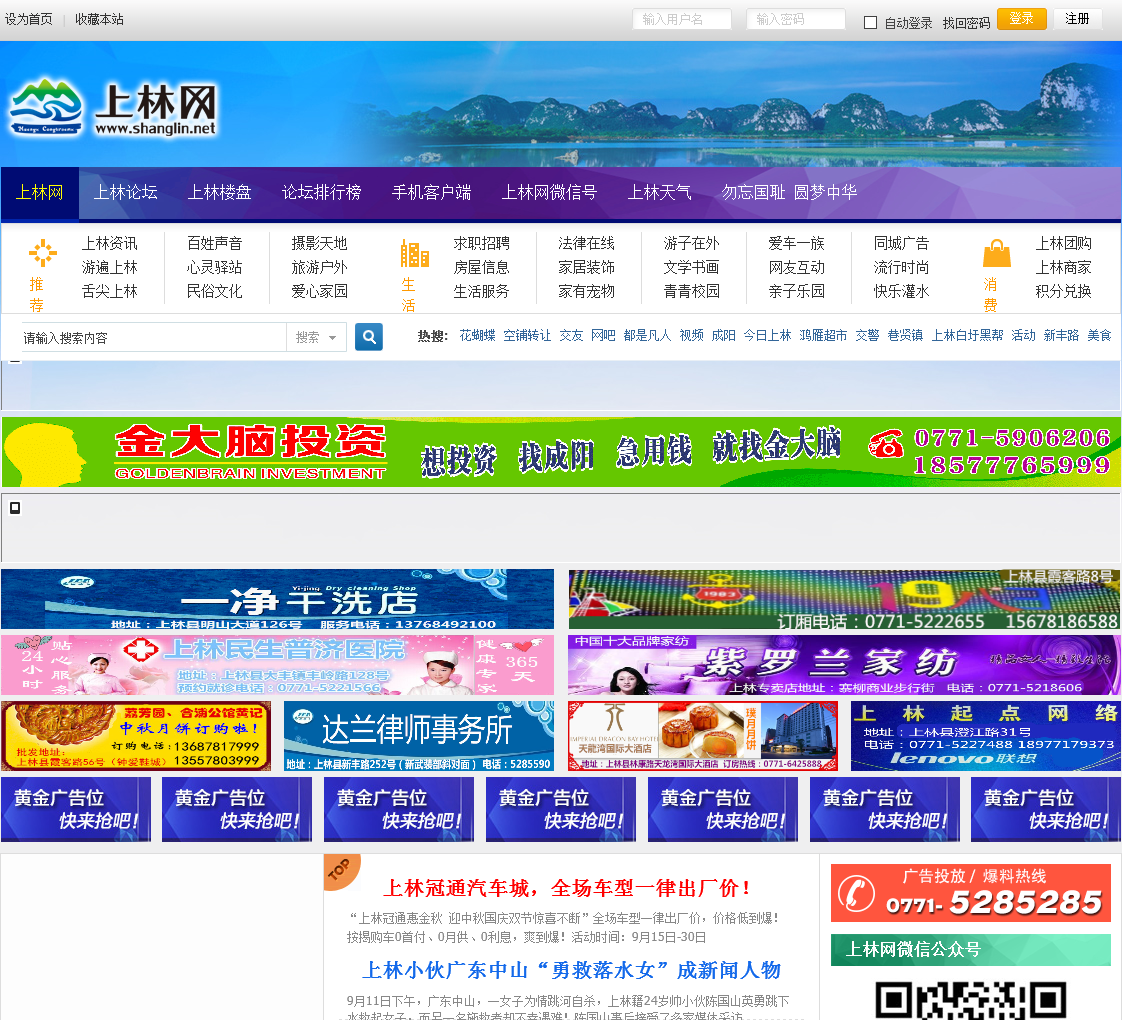Viewport: 1122px width, 1020px height.
Task: Open the 房屋信息 category link
Action: [x=482, y=268]
